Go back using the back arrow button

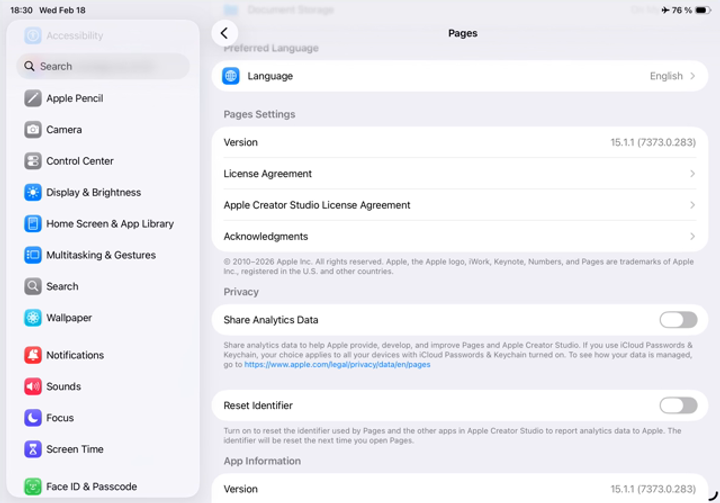click(225, 33)
